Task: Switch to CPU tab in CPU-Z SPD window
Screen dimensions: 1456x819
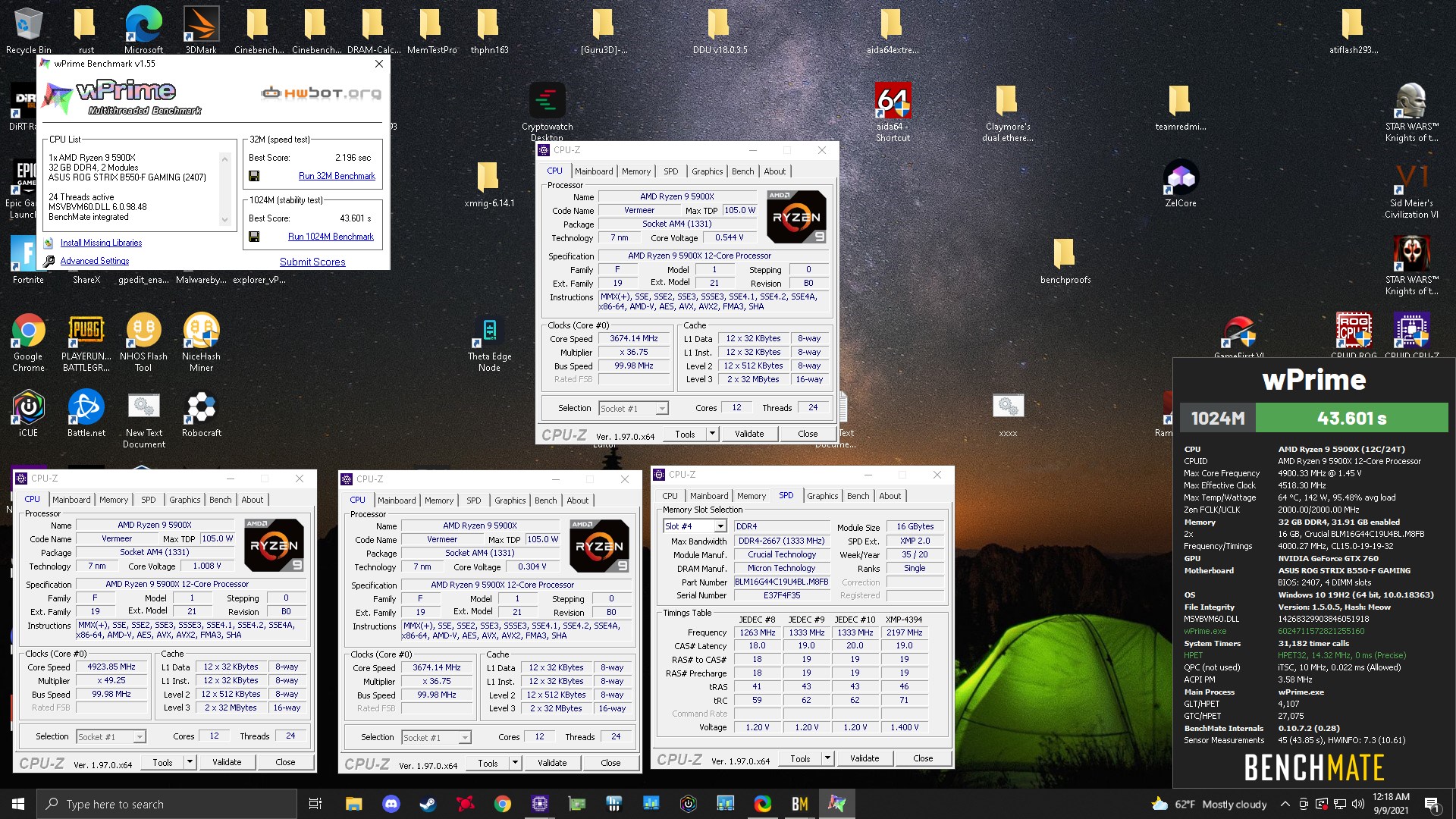Action: point(670,496)
